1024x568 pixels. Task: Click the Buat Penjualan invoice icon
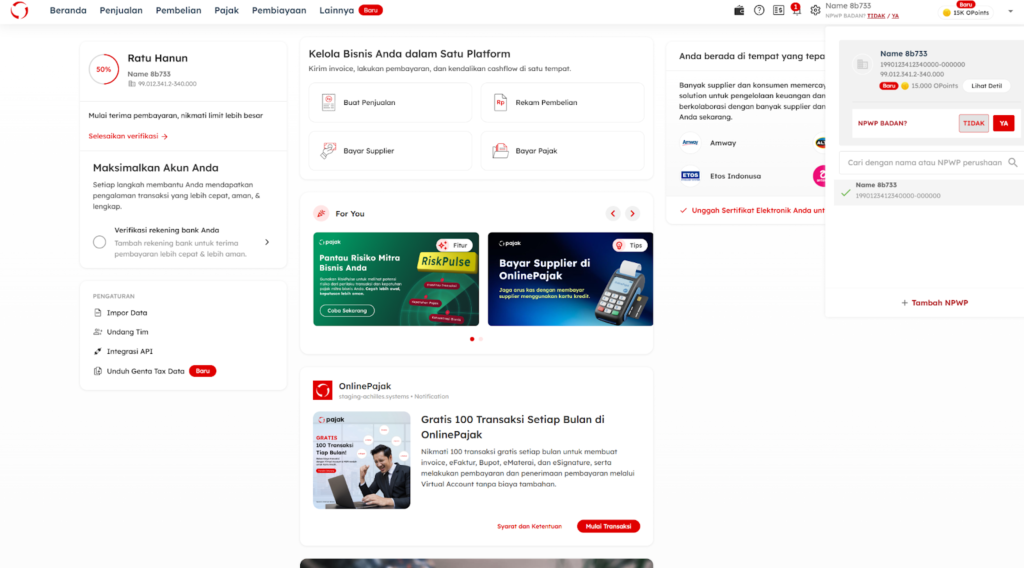[328, 102]
